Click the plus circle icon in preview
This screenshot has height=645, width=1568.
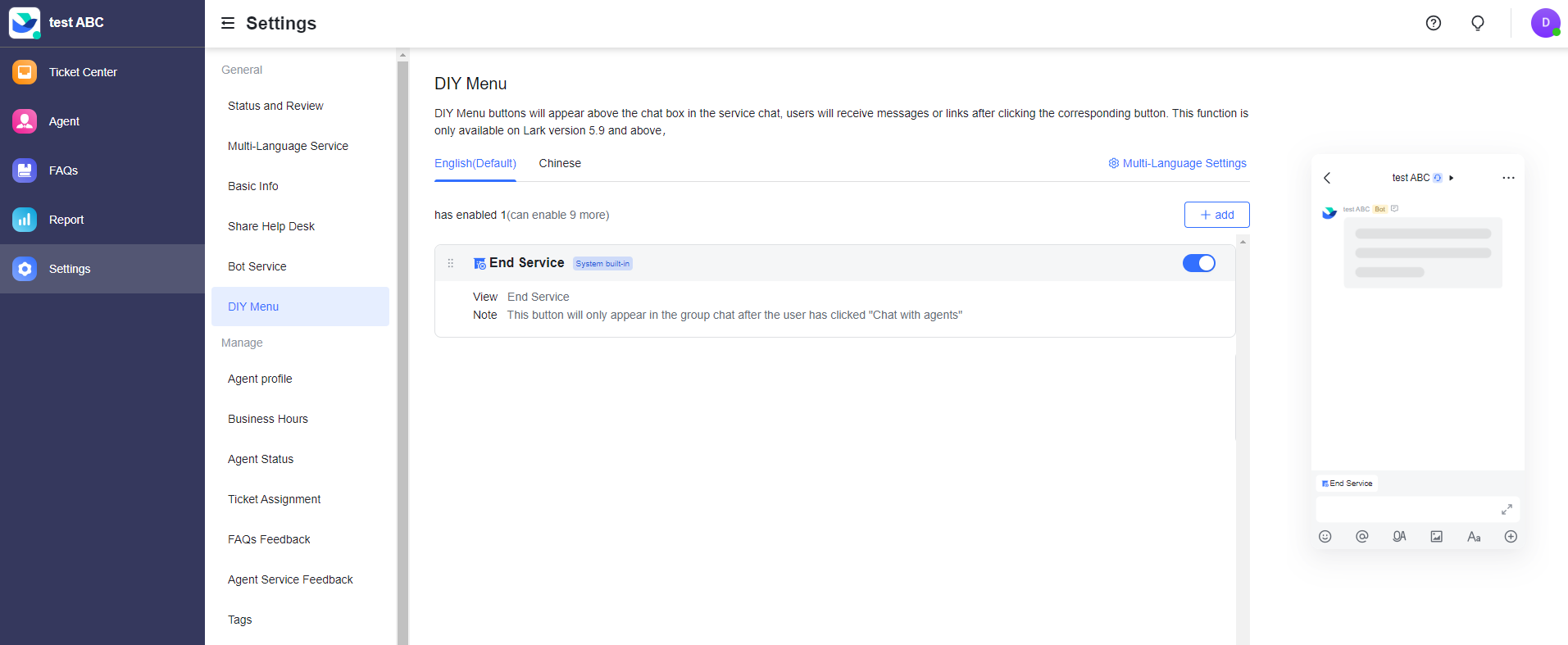coord(1511,537)
